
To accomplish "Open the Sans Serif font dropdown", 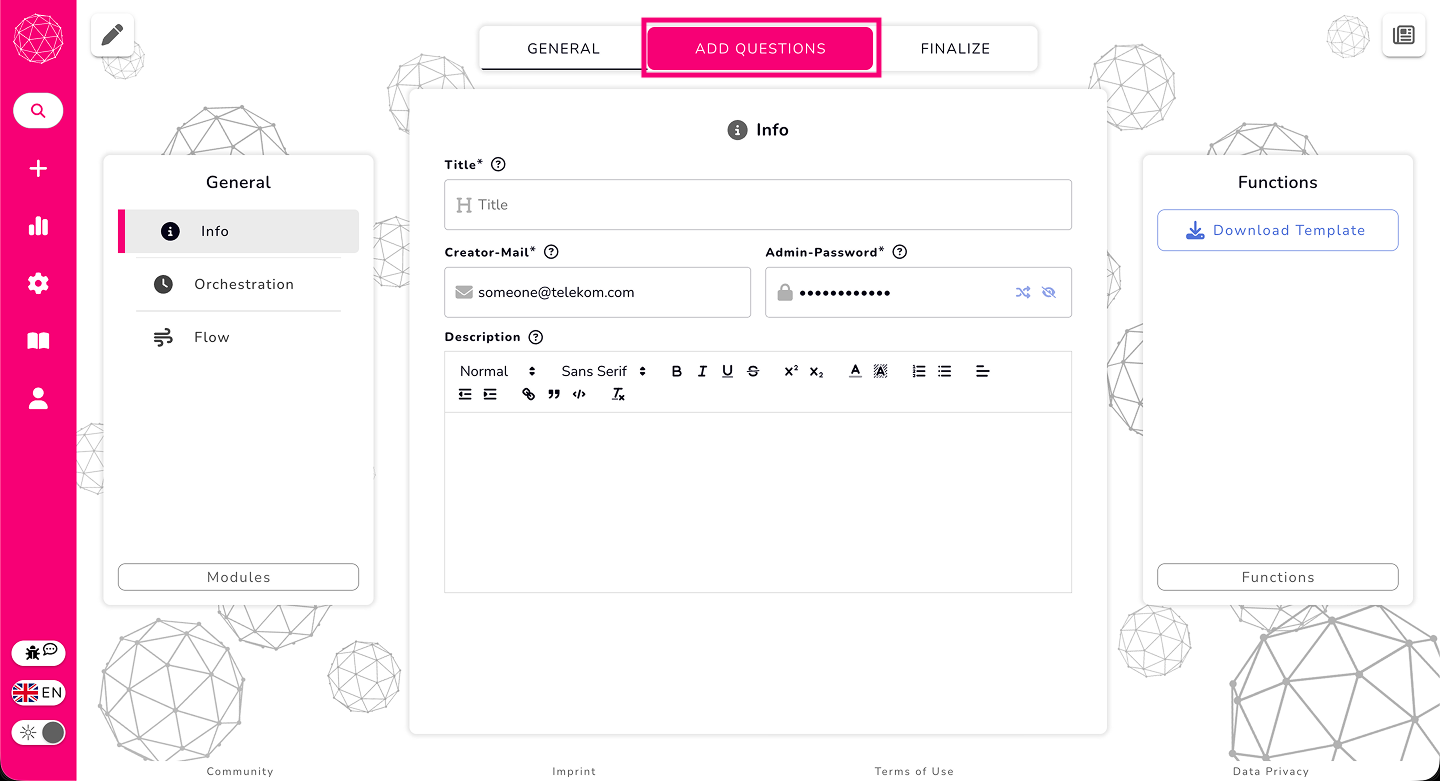I will pyautogui.click(x=603, y=371).
